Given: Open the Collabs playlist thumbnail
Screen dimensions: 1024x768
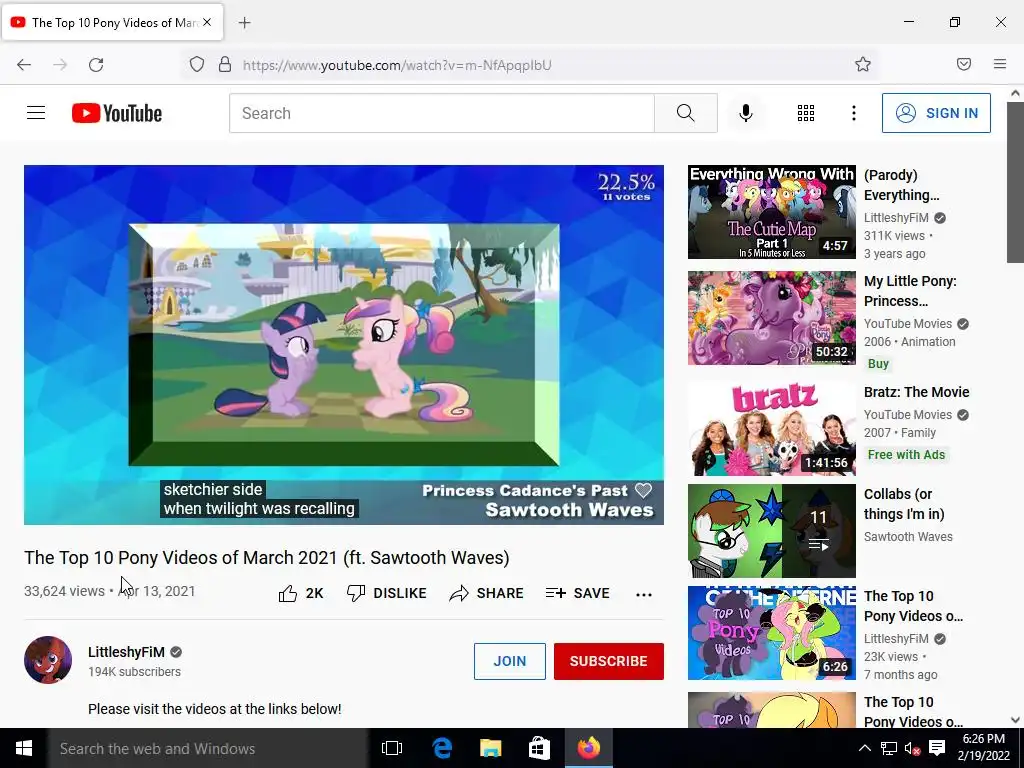Looking at the screenshot, I should (771, 530).
